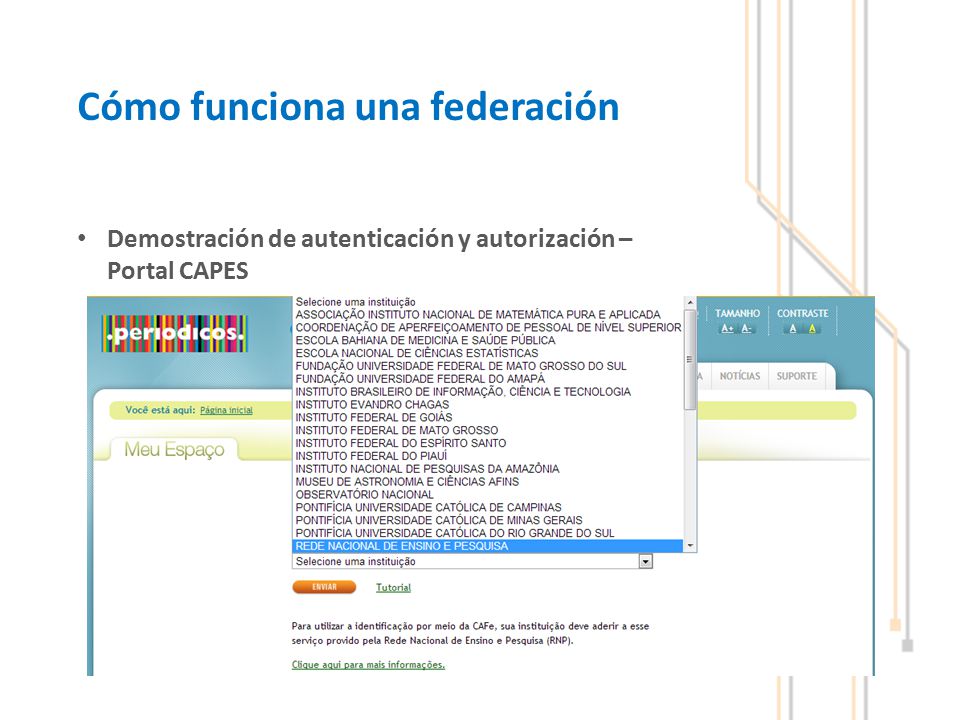Choose Associação Instituto Nacional de Matemática Pura

click(487, 315)
